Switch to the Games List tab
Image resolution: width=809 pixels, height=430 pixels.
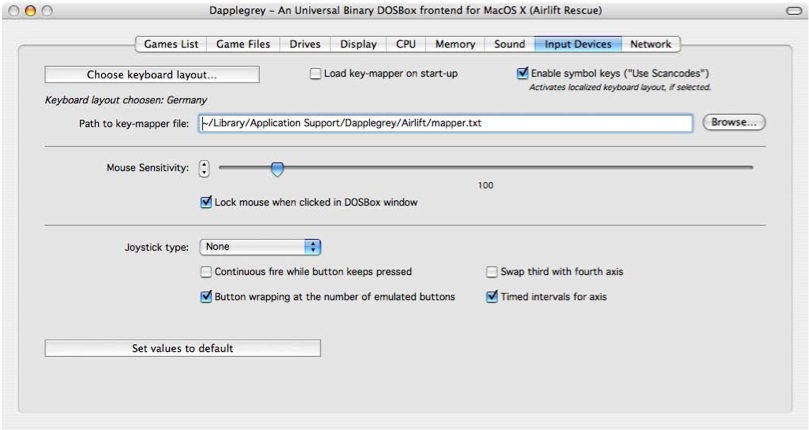(x=171, y=44)
